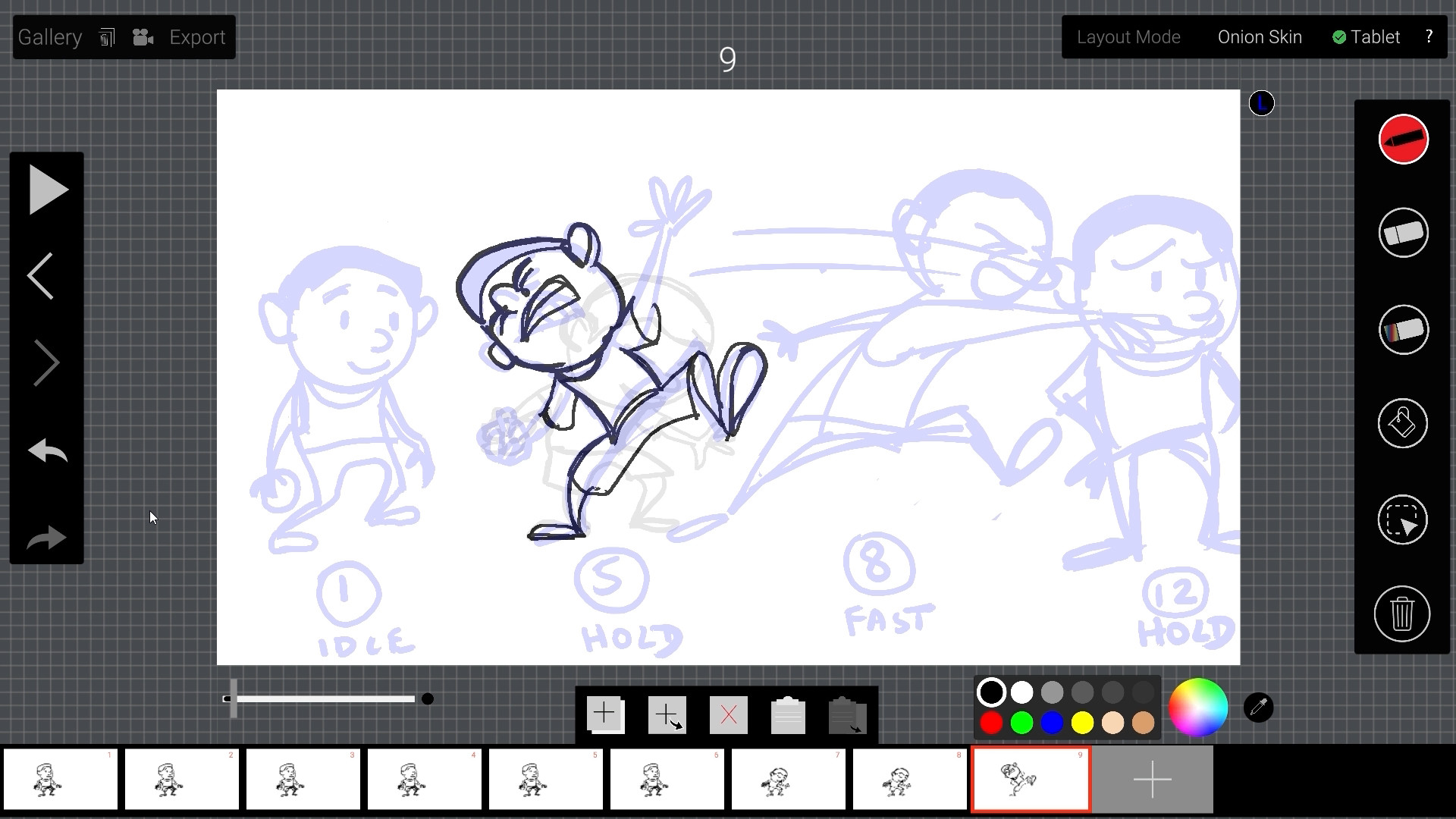Click the trash delete icon
Viewport: 1456px width, 819px height.
click(1402, 614)
